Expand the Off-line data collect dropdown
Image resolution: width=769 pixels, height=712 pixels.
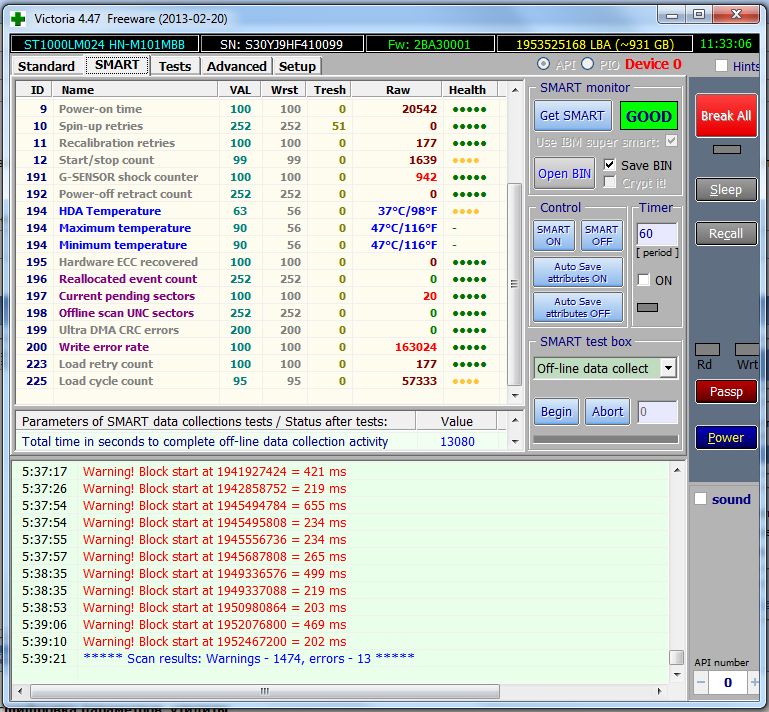pyautogui.click(x=668, y=368)
